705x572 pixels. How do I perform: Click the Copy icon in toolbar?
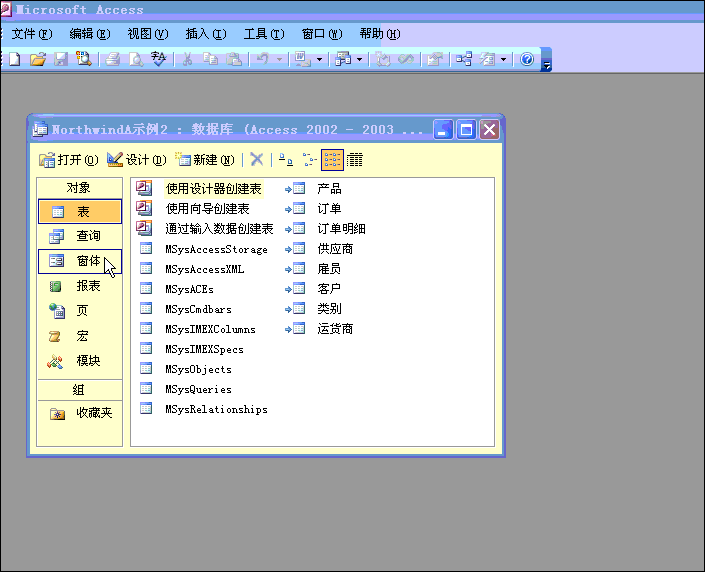pyautogui.click(x=210, y=59)
